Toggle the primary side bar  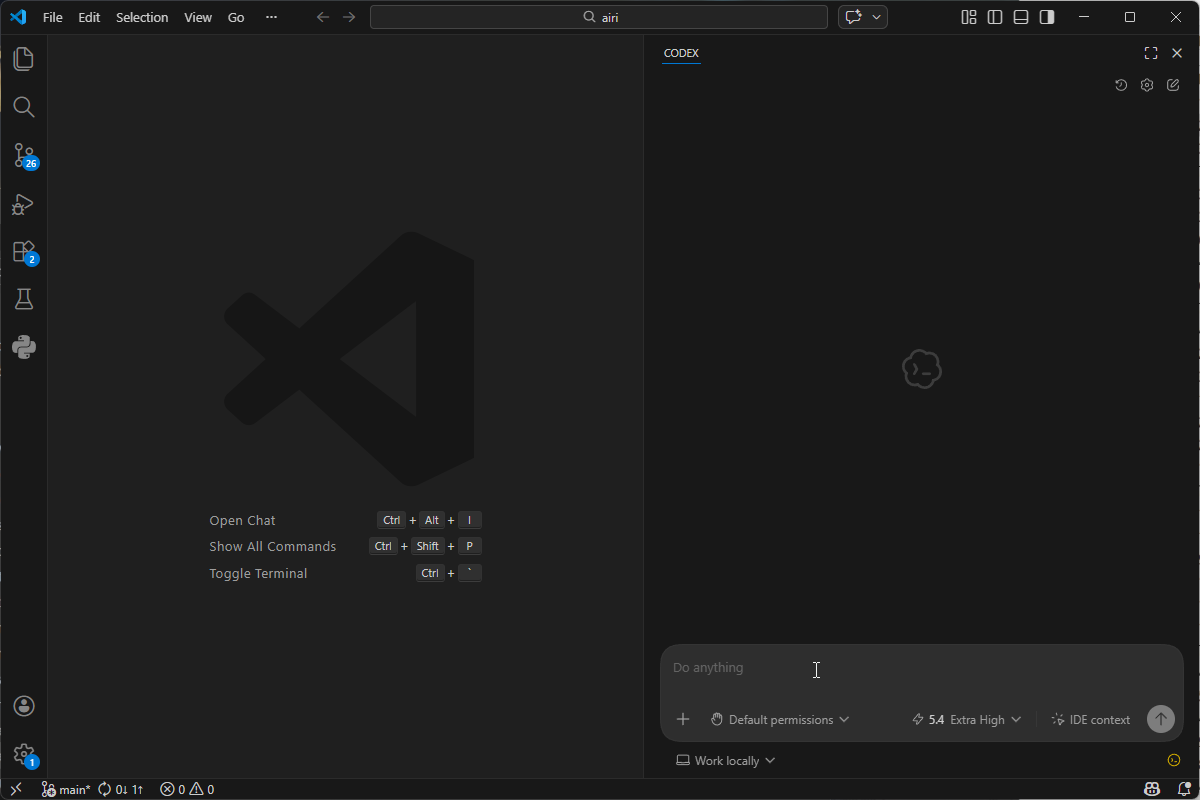pyautogui.click(x=994, y=17)
